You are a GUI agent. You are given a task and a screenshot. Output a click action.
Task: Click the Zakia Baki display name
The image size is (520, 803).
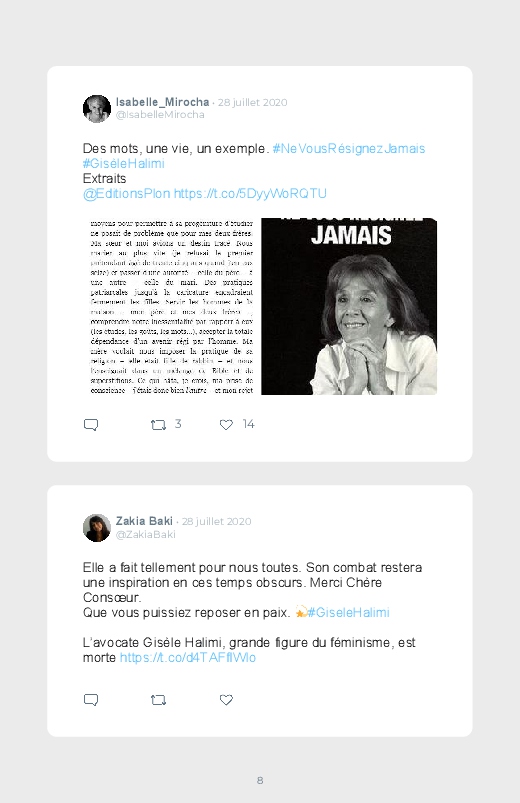click(x=144, y=521)
